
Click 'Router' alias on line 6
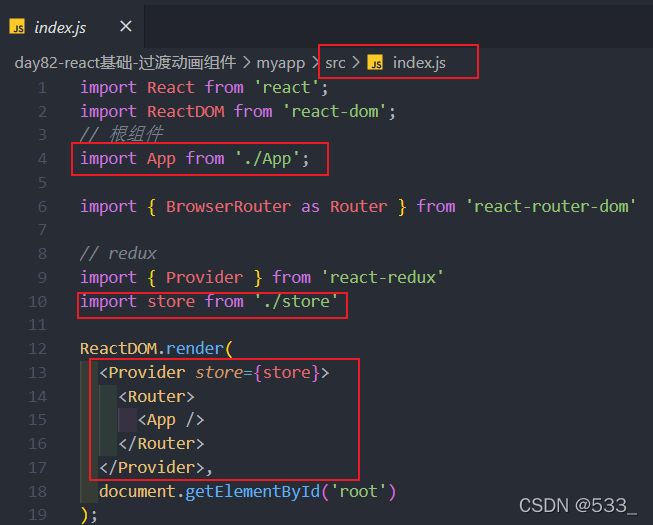[359, 207]
